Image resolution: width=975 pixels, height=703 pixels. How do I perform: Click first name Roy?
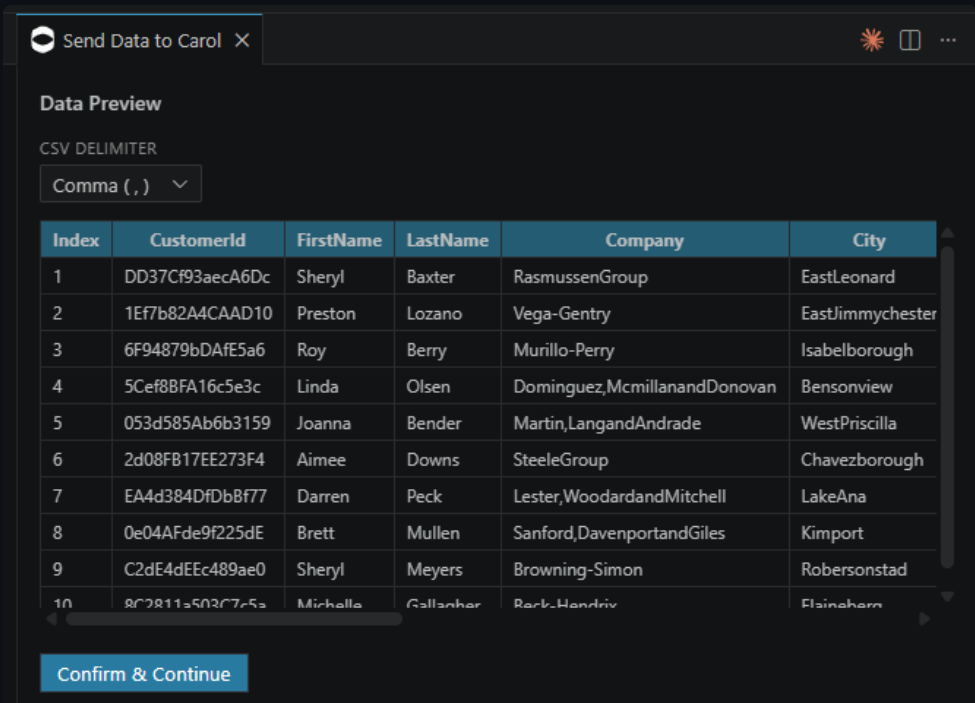pos(312,351)
